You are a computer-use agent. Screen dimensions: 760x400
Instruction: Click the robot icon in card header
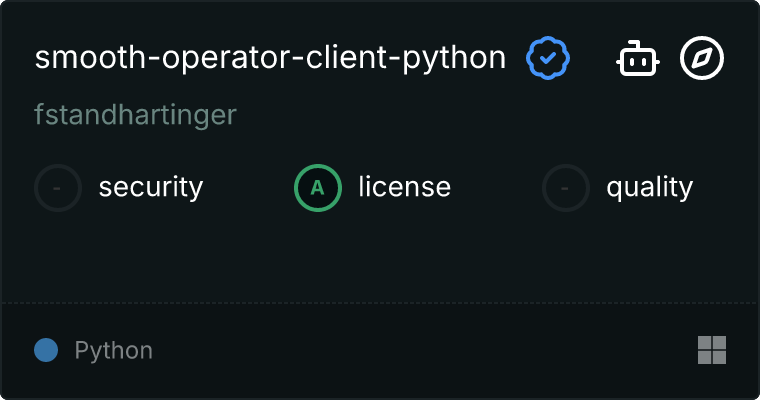(x=638, y=59)
